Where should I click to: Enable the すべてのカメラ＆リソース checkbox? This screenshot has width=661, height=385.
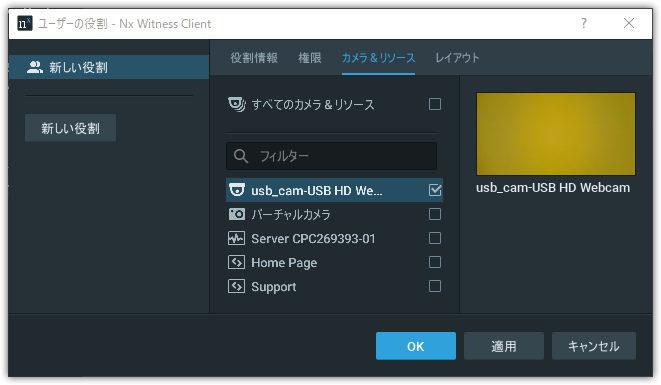coord(435,104)
